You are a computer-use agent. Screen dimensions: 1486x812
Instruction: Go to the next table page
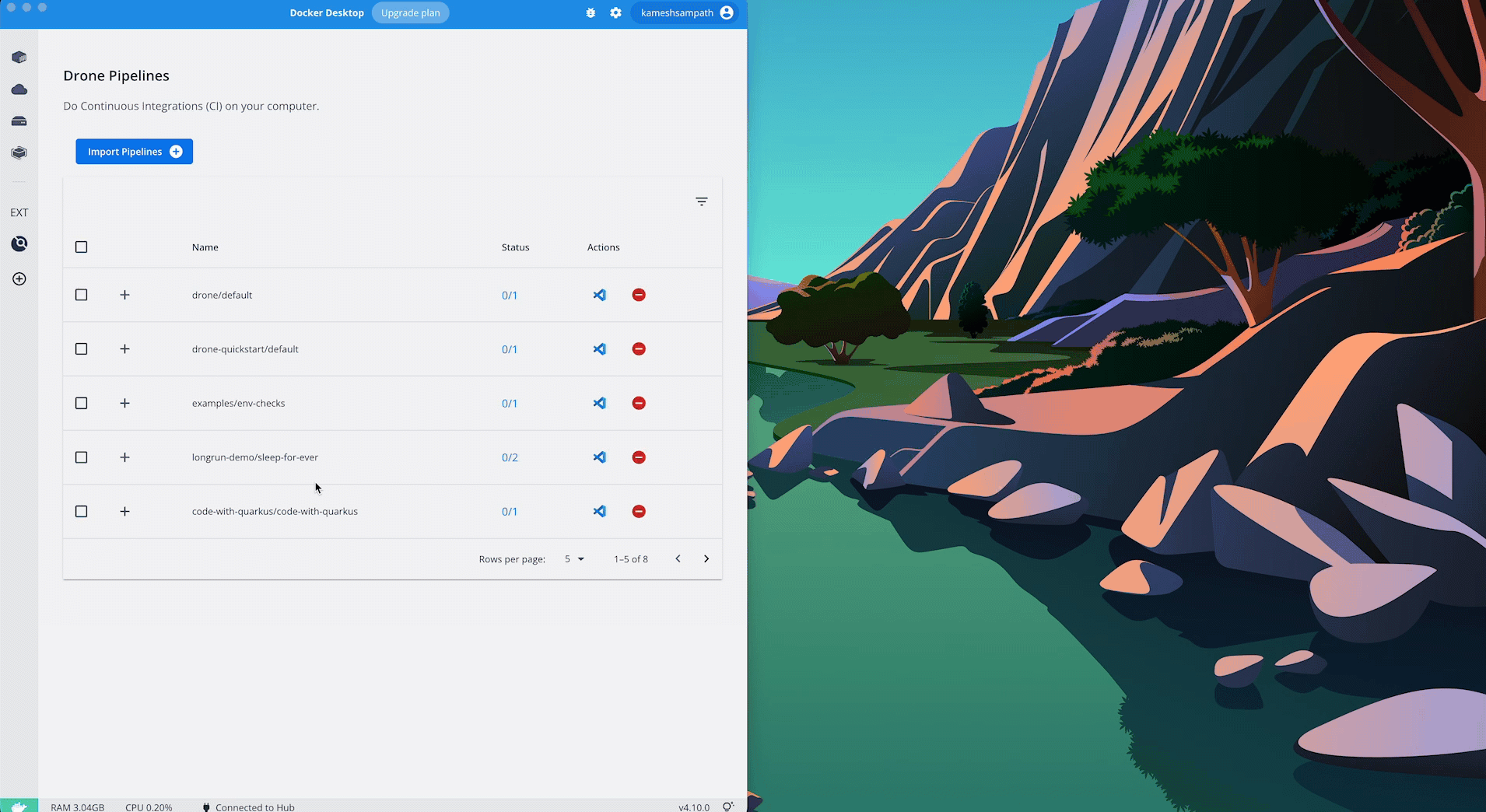[706, 558]
